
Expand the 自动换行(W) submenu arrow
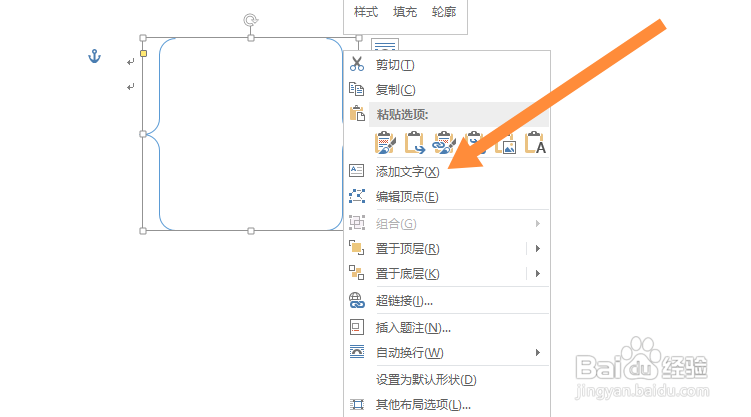coord(538,352)
